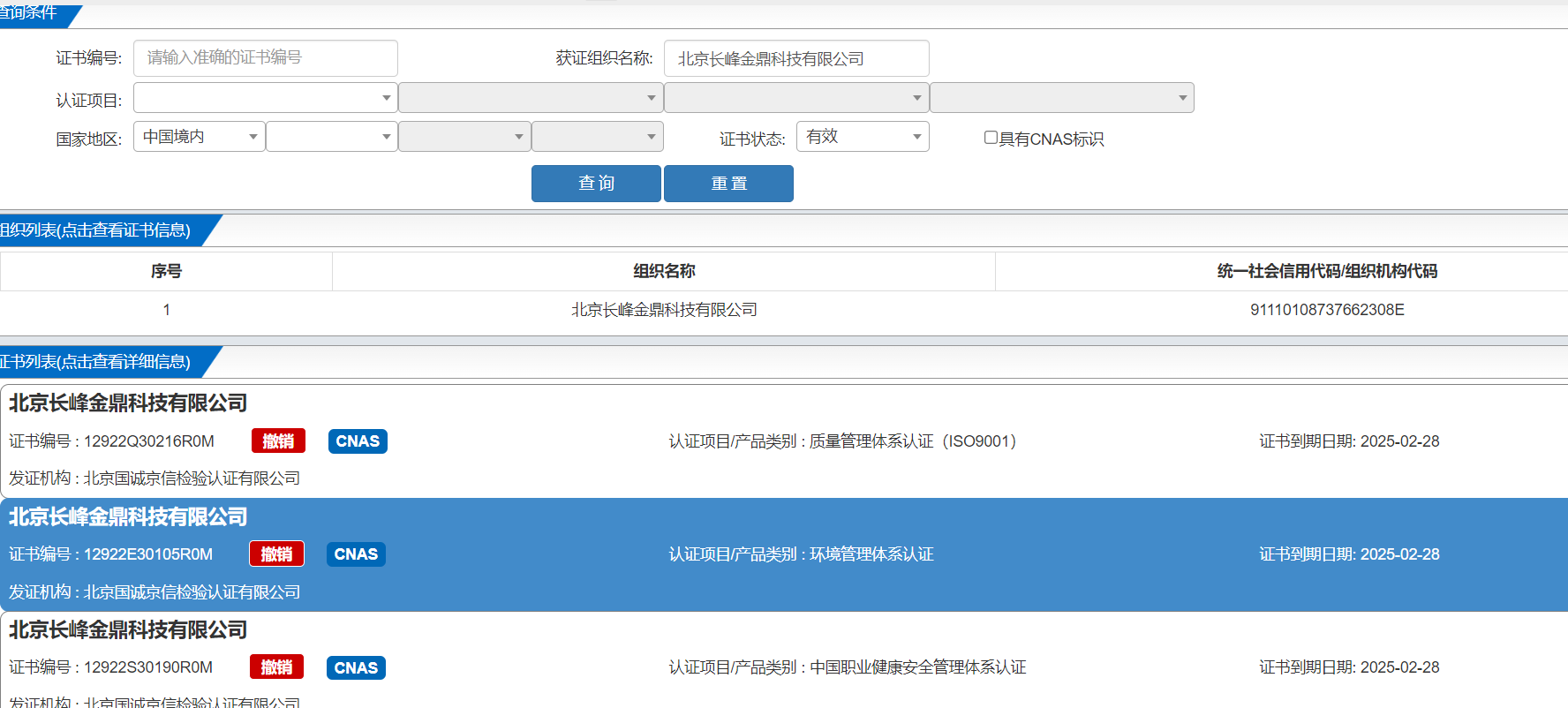The height and width of the screenshot is (708, 1568).
Task: Click CNAS badge on certificate 12922S30190R0M
Action: pos(356,668)
